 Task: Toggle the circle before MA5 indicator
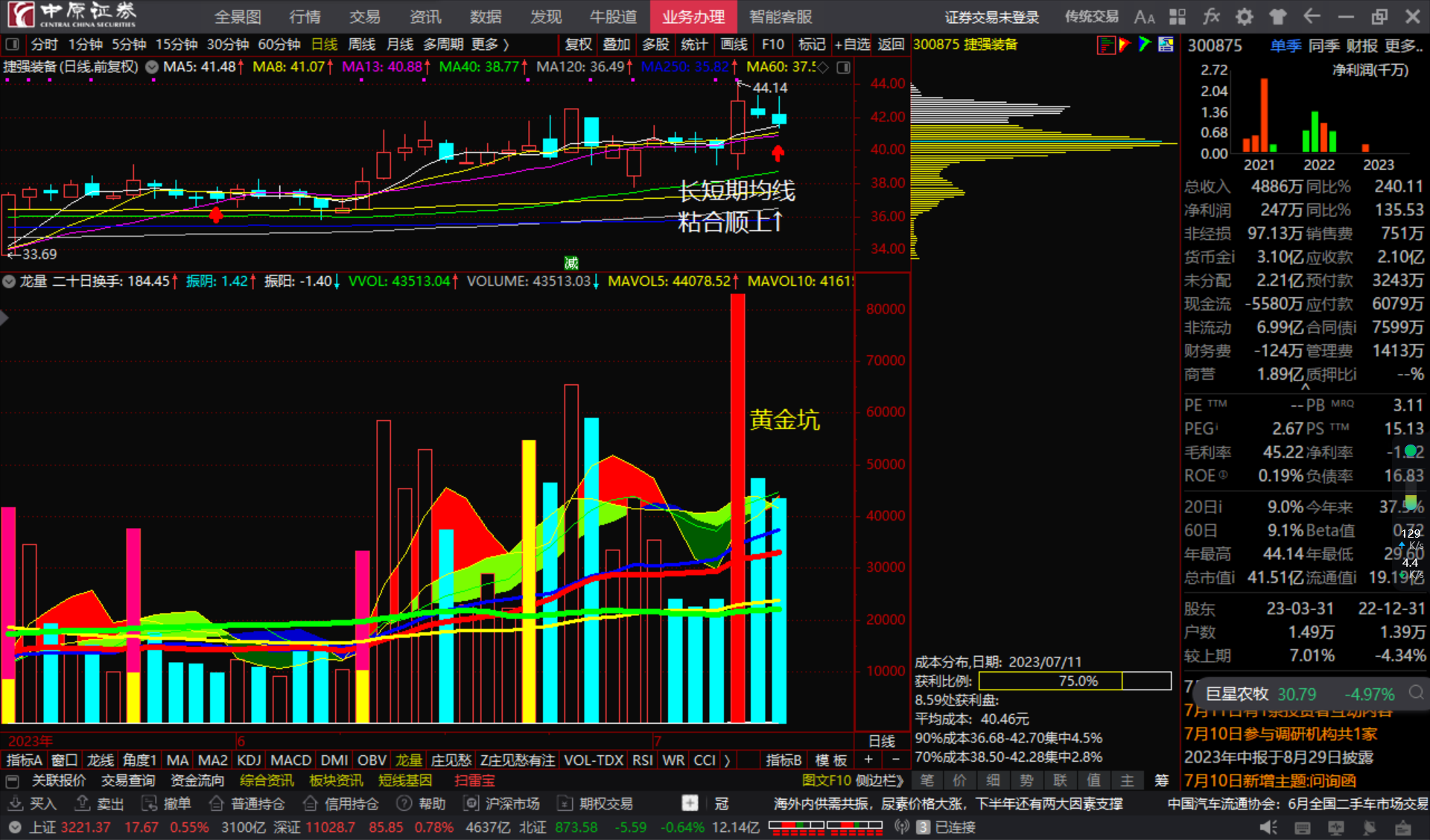click(x=152, y=67)
